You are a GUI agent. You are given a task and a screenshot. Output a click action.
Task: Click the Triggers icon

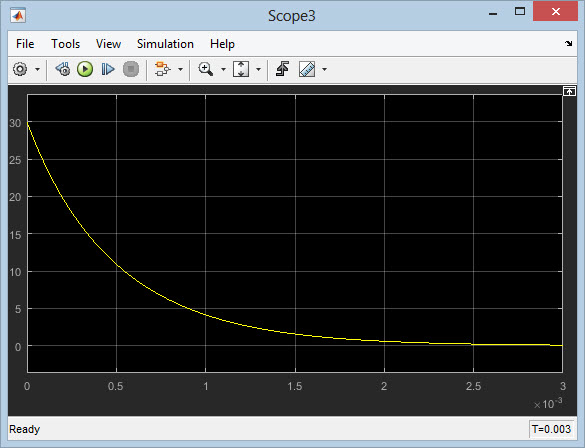282,69
